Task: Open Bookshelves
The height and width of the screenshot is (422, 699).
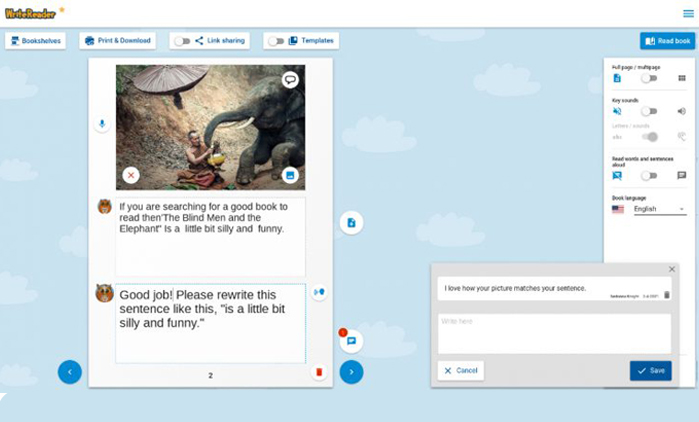Action: [x=35, y=41]
